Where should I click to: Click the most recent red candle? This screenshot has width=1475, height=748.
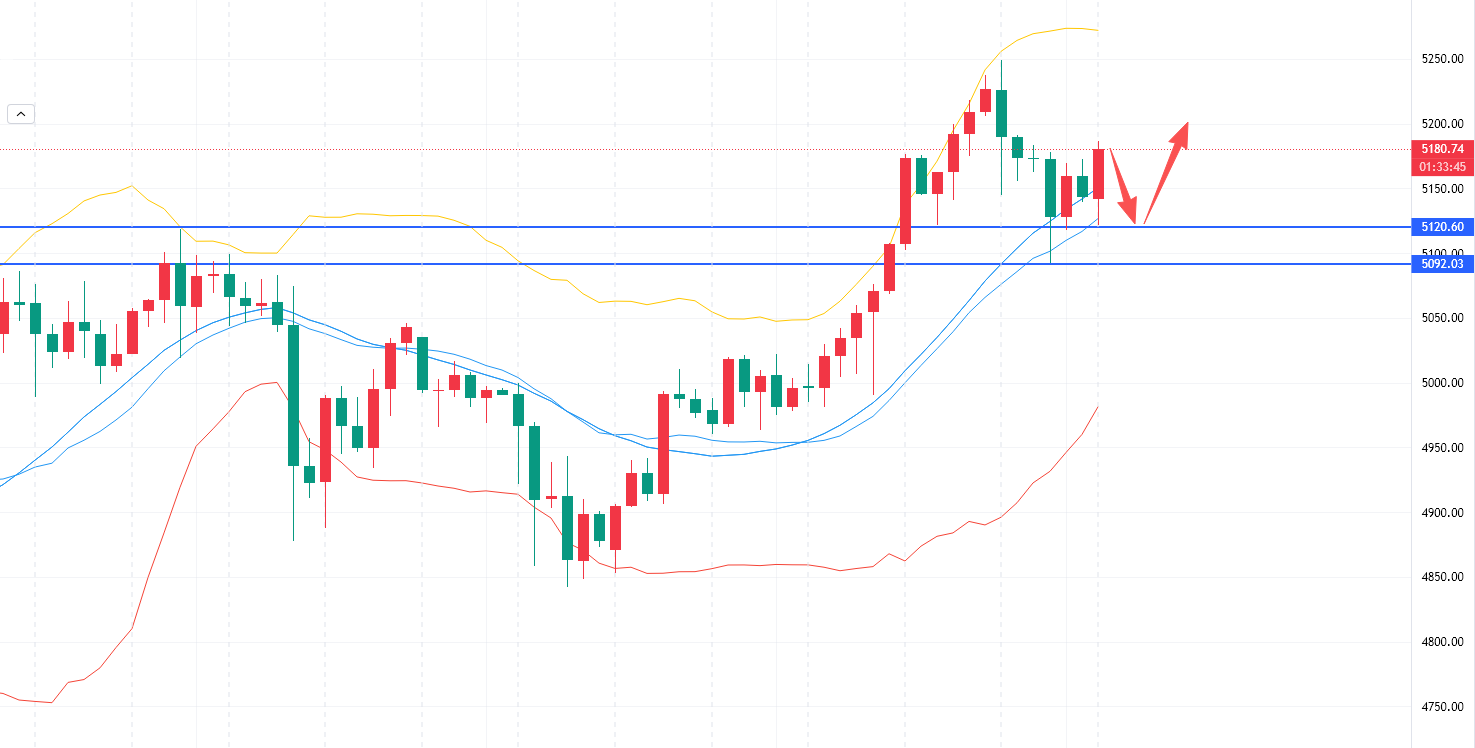[x=1098, y=173]
